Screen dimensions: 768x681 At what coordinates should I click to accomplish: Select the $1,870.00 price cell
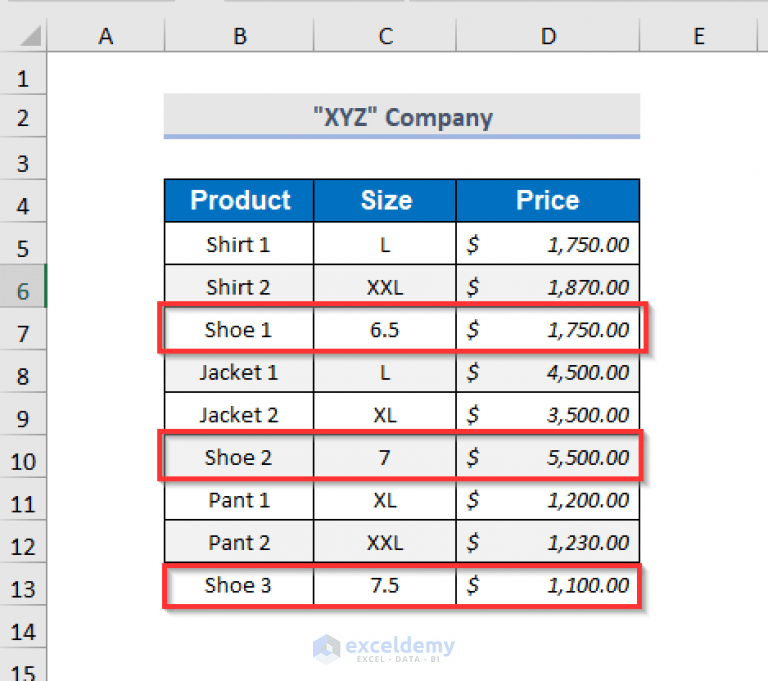pyautogui.click(x=548, y=286)
